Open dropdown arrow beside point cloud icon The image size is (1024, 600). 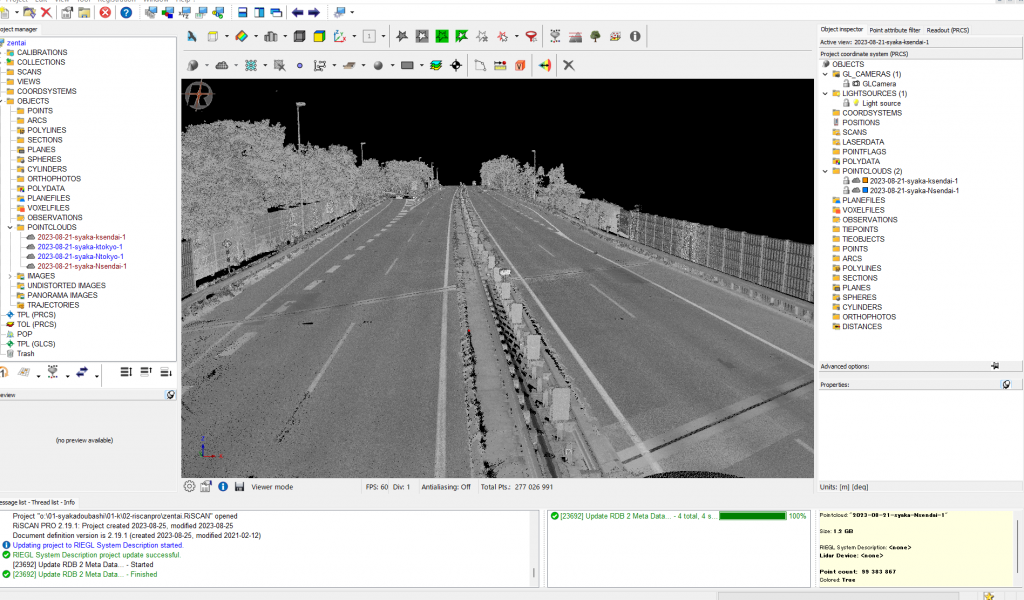coord(236,65)
